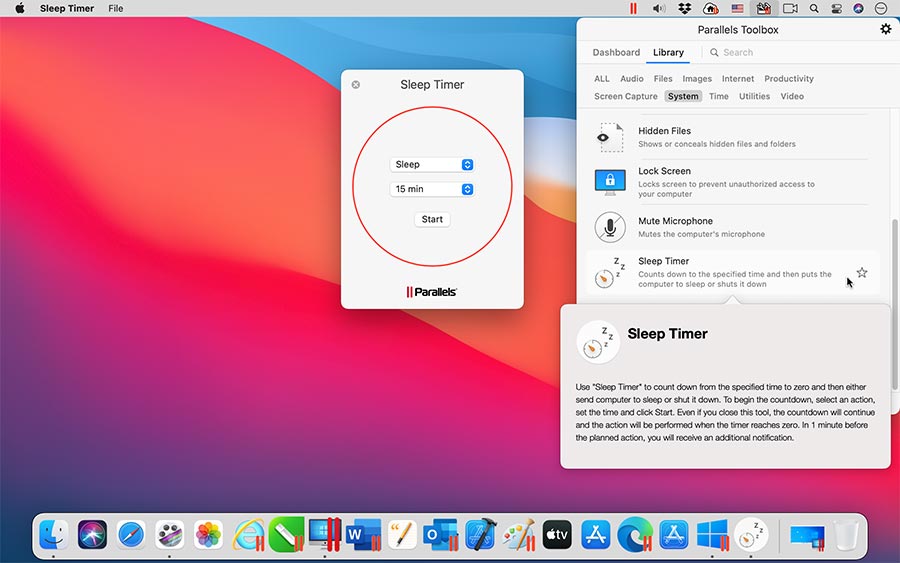The height and width of the screenshot is (563, 900).
Task: Open Parallels Toolbox settings gear
Action: coord(885,29)
